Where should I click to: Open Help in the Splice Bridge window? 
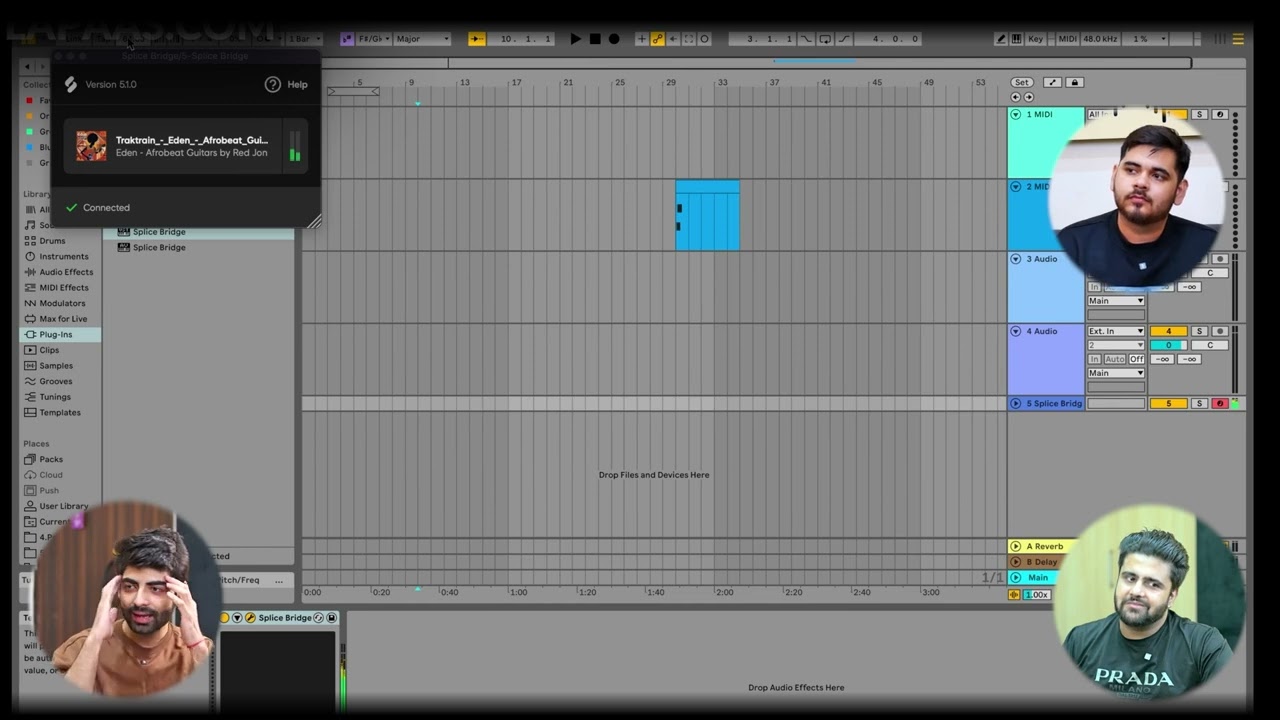pyautogui.click(x=286, y=84)
